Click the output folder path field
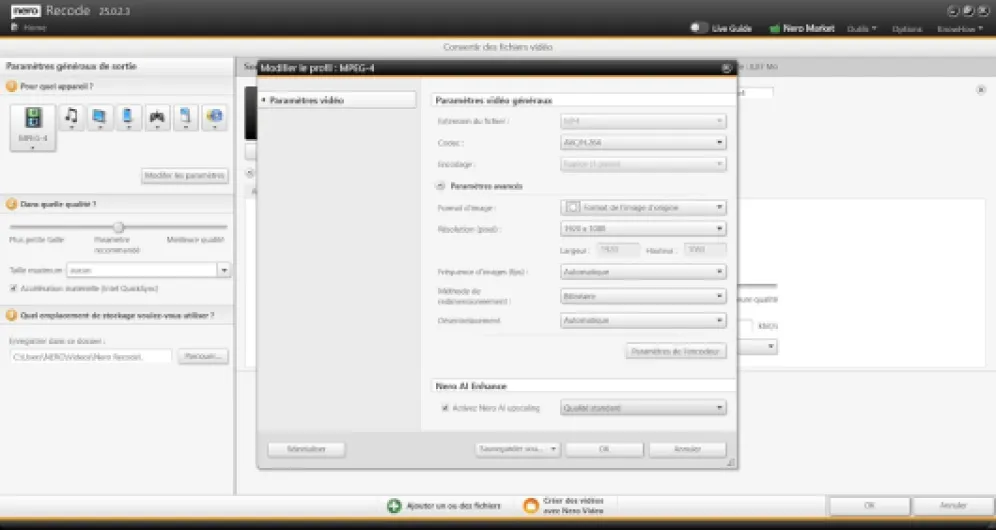996x530 pixels. pos(91,357)
